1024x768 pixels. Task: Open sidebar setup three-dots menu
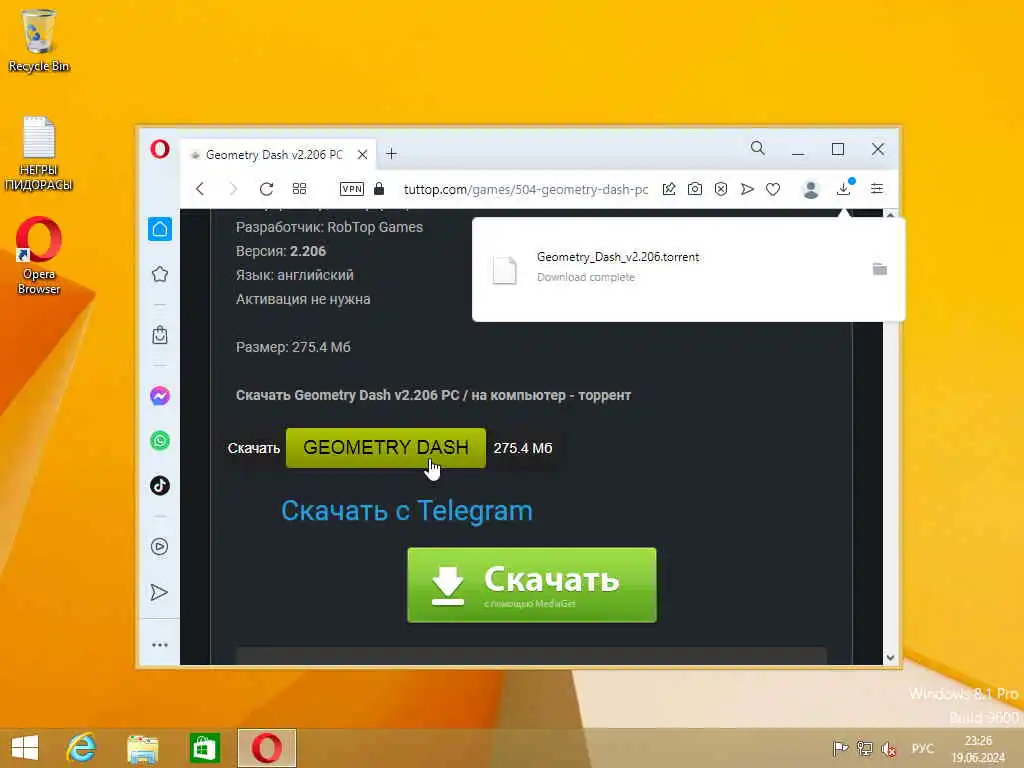click(x=160, y=645)
